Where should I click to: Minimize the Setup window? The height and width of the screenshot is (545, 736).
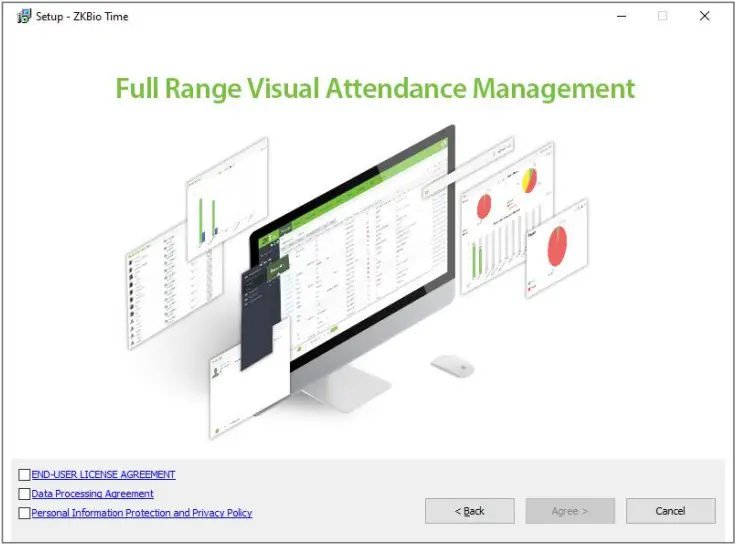pos(621,16)
